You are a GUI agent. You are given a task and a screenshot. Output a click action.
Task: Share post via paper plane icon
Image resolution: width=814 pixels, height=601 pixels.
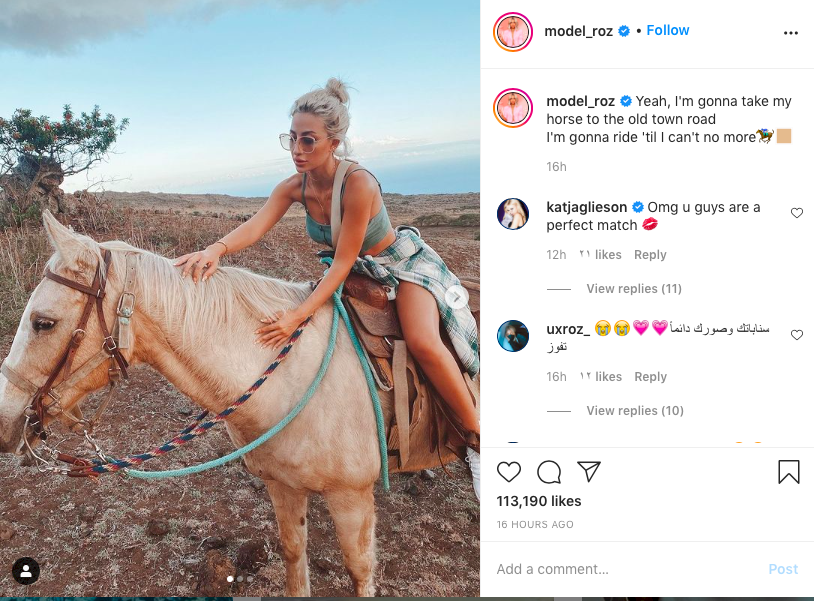pyautogui.click(x=589, y=472)
